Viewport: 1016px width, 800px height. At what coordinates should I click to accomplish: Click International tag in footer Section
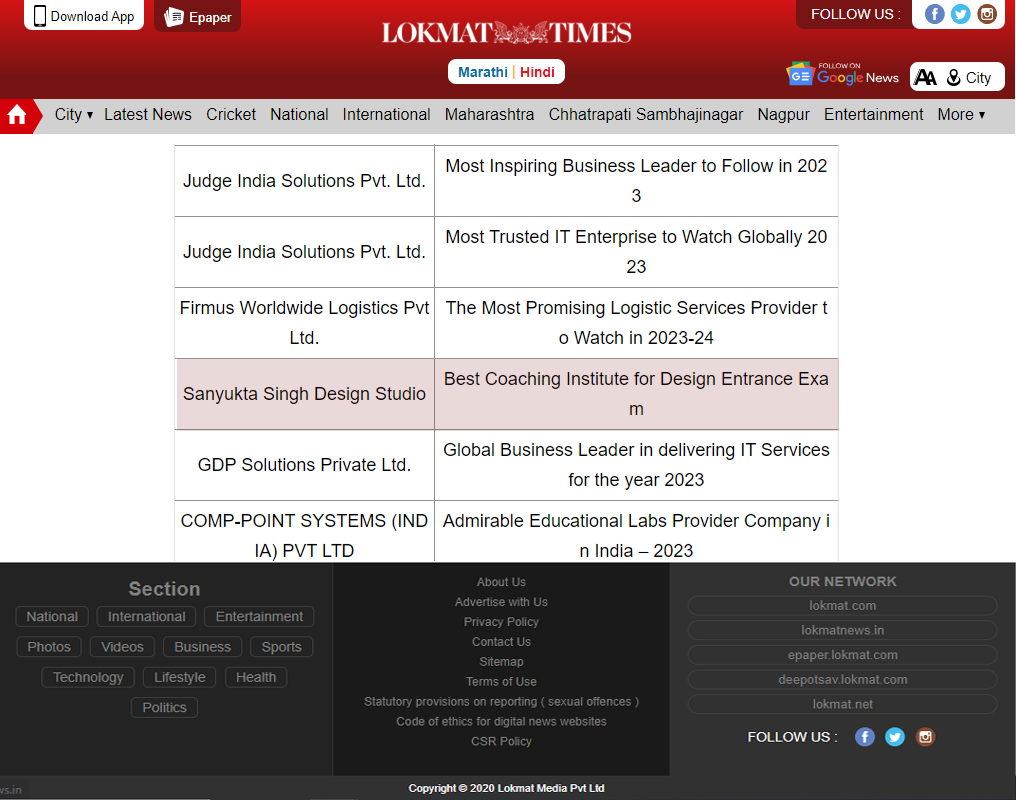pos(146,617)
